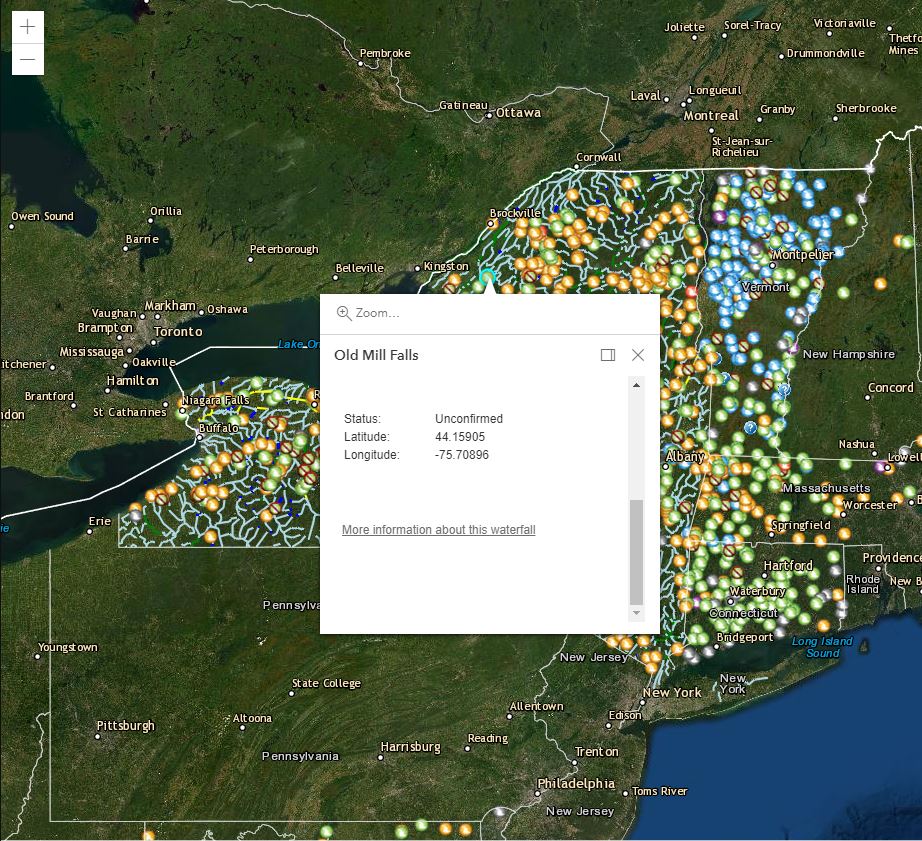Click the popup scrollbar up arrow
The height and width of the screenshot is (841, 922).
click(x=636, y=384)
